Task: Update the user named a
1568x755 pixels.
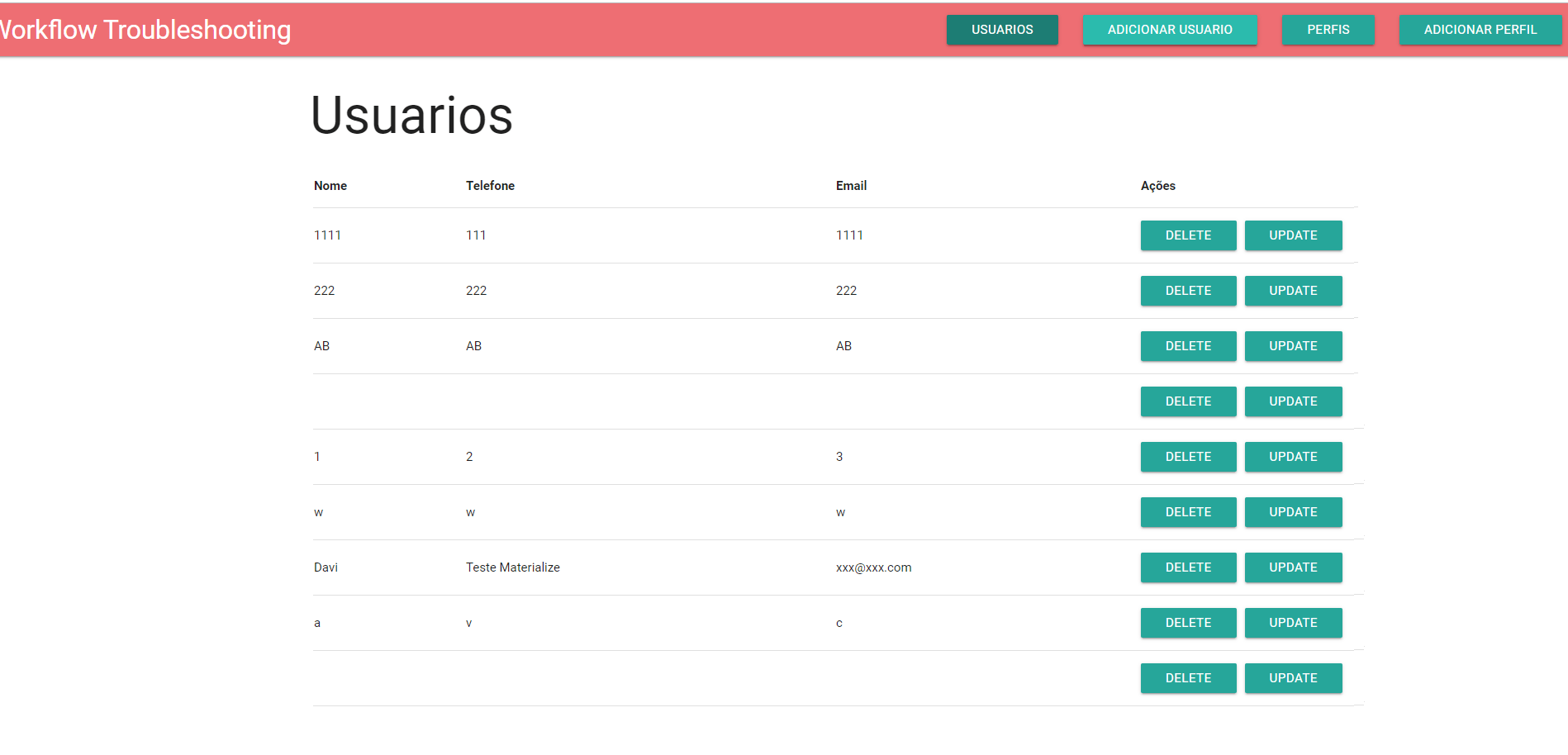Action: 1293,622
